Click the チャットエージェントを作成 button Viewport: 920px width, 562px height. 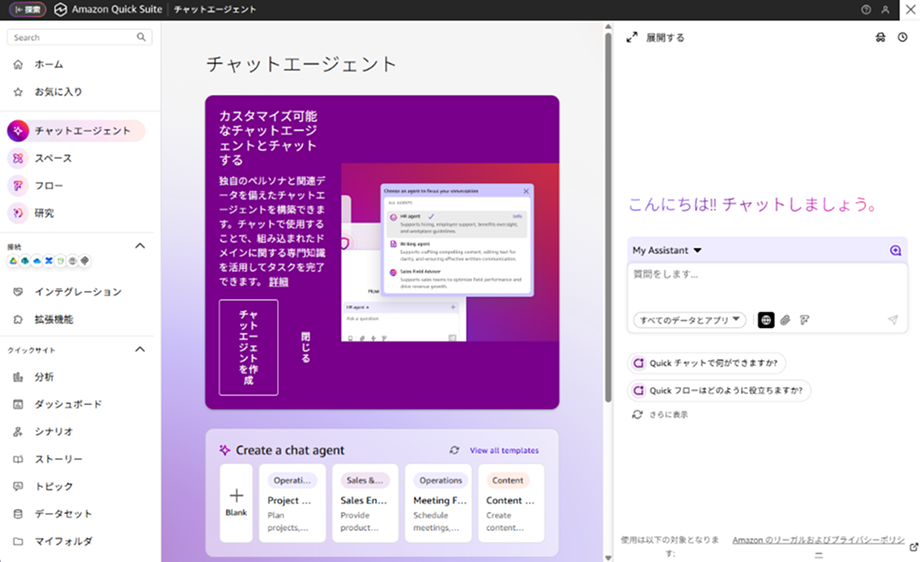point(248,347)
